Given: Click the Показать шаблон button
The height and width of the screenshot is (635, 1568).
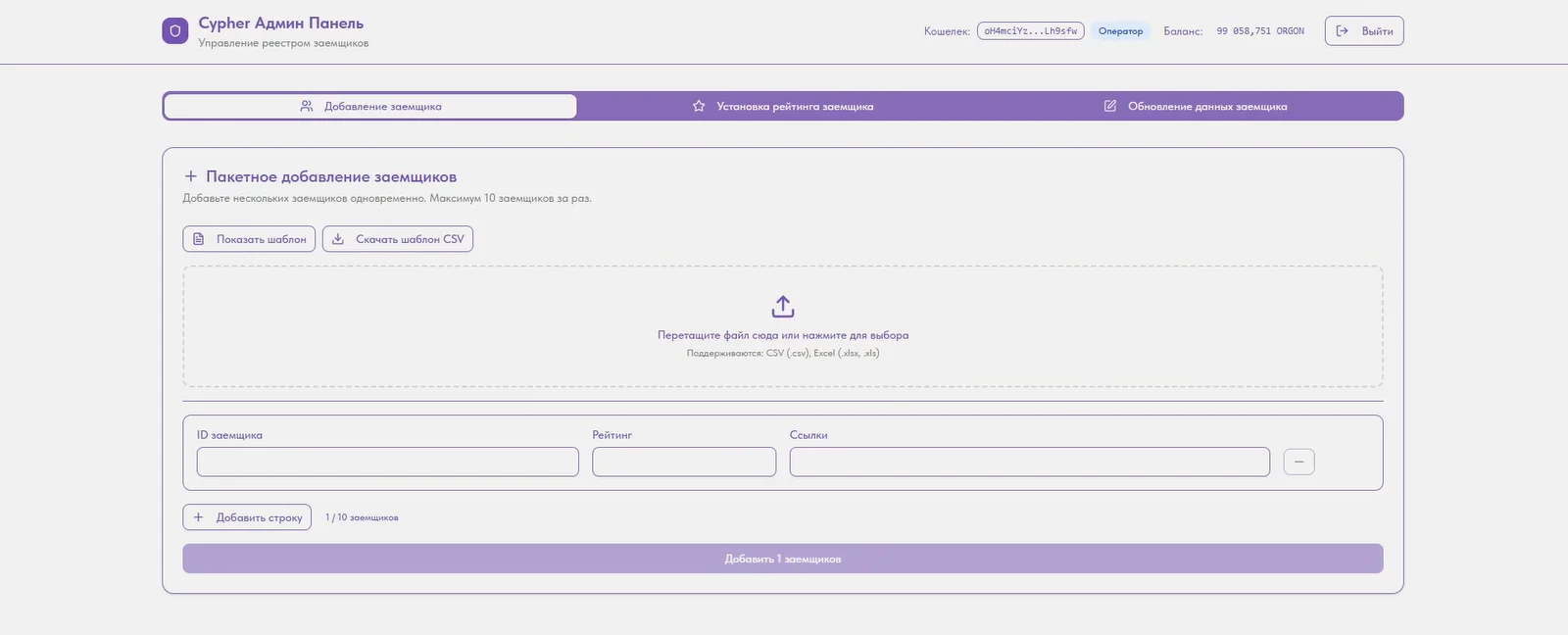Looking at the screenshot, I should click(249, 239).
